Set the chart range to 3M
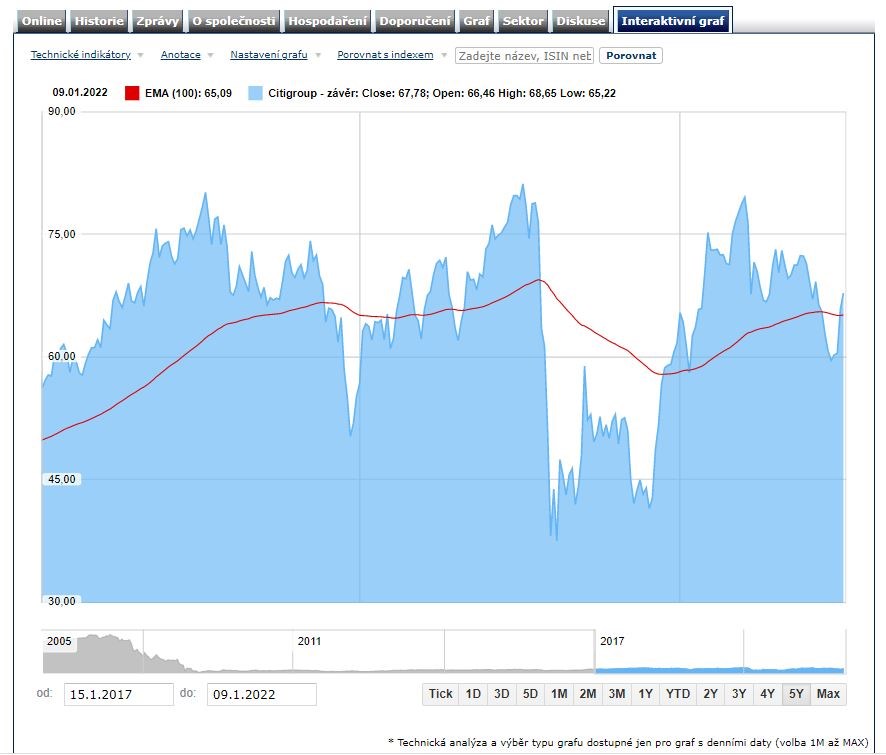 (x=617, y=694)
